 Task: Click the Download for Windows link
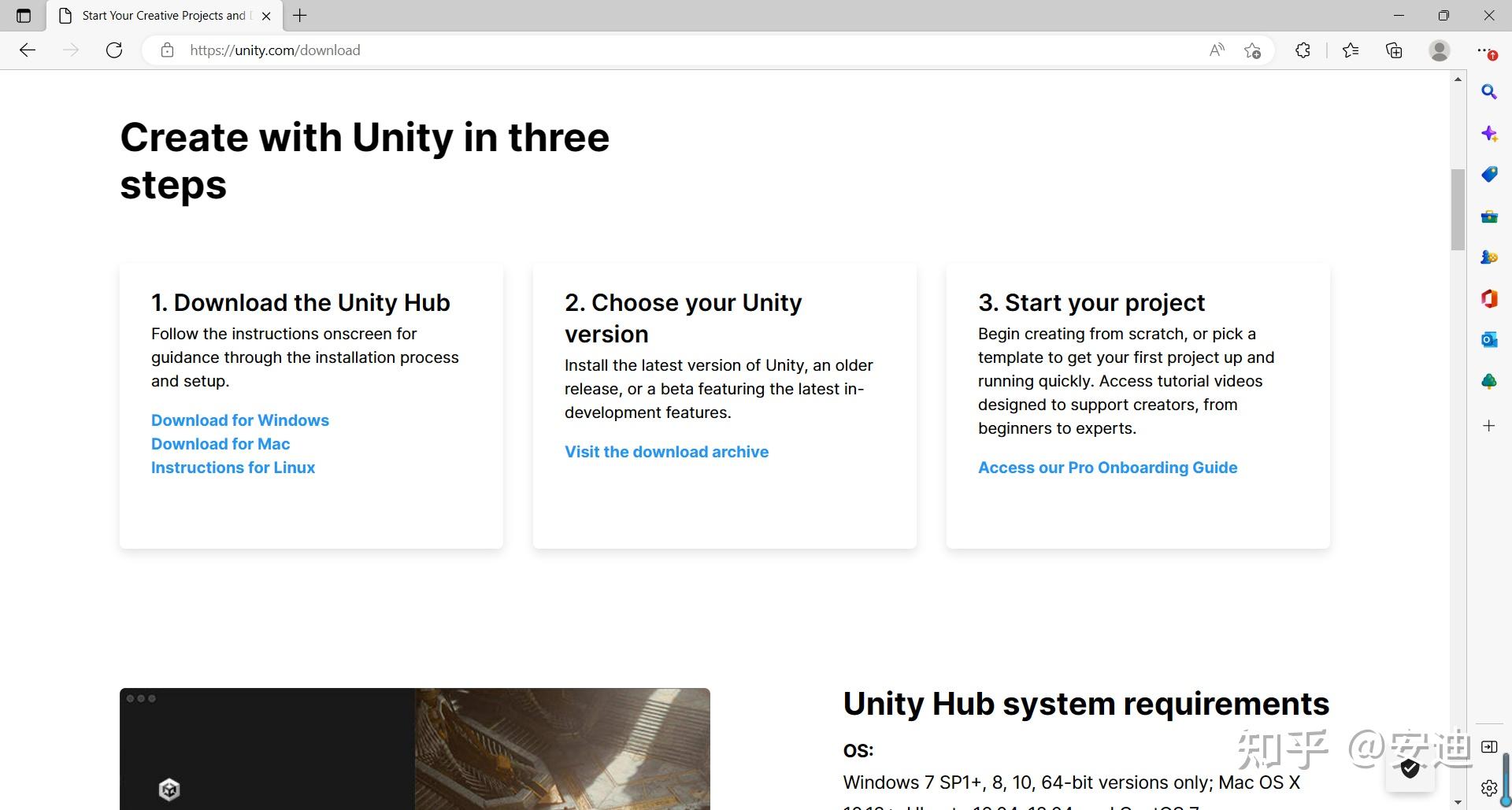pos(239,420)
